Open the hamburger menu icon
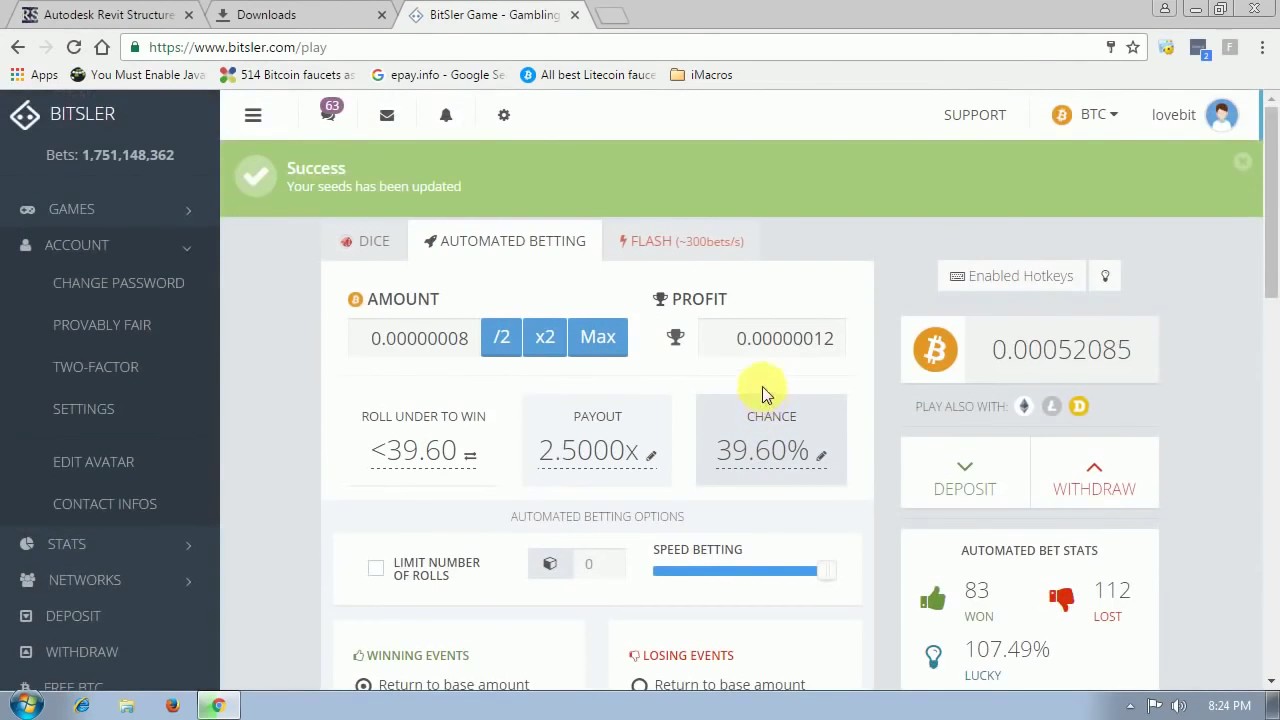Viewport: 1280px width, 720px height. click(x=253, y=115)
